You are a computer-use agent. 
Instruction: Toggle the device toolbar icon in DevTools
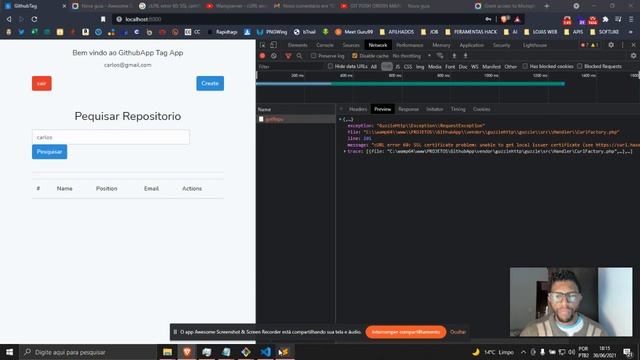pyautogui.click(x=273, y=45)
